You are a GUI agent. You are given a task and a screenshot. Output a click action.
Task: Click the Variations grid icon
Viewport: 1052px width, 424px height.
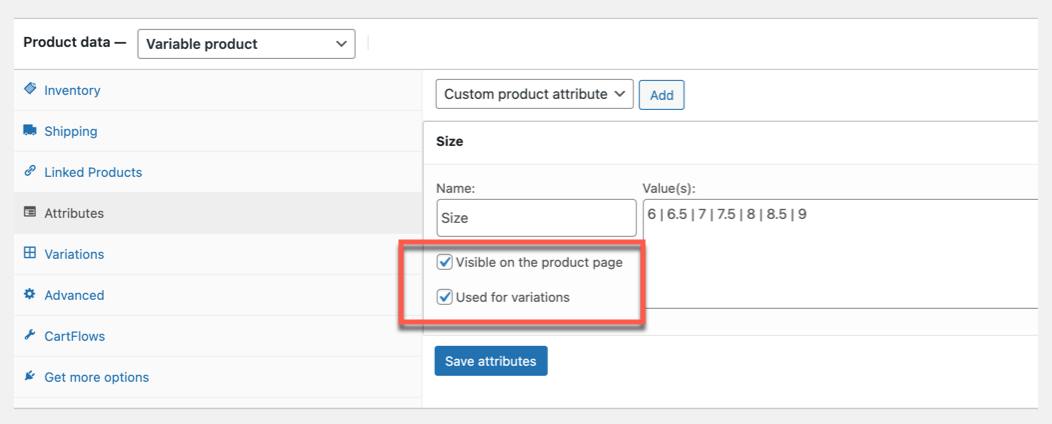30,254
